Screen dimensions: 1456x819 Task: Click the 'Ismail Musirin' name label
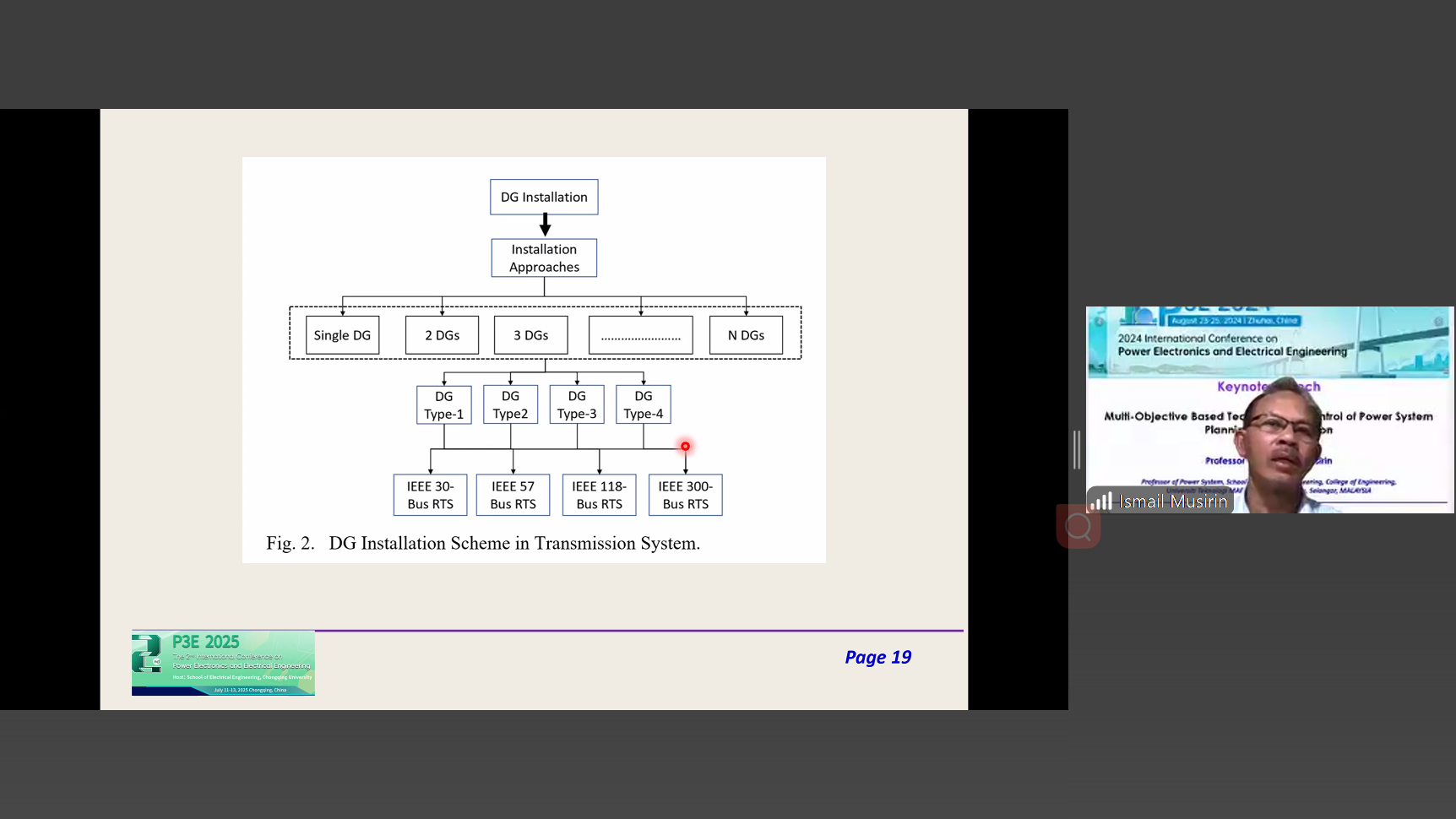(x=1173, y=502)
